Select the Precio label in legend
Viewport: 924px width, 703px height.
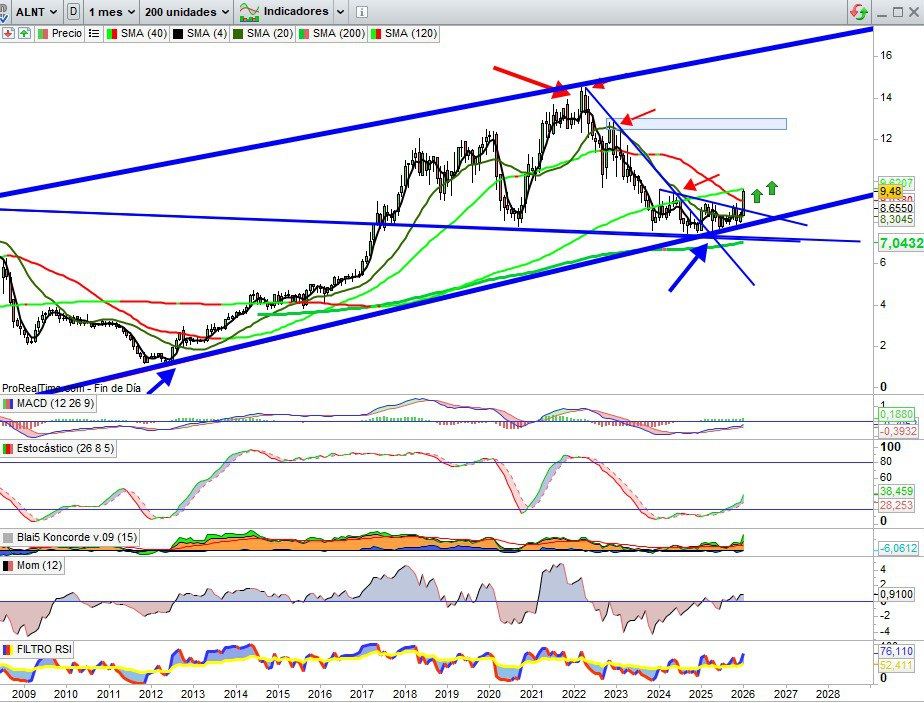66,33
